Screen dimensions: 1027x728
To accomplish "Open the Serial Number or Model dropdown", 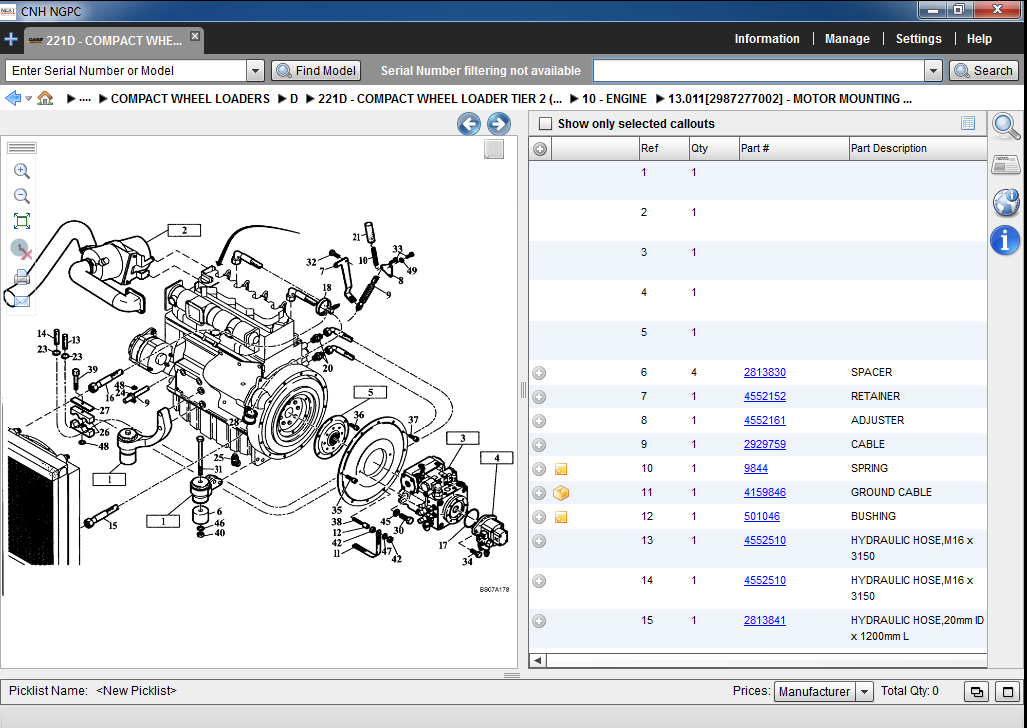I will [255, 71].
